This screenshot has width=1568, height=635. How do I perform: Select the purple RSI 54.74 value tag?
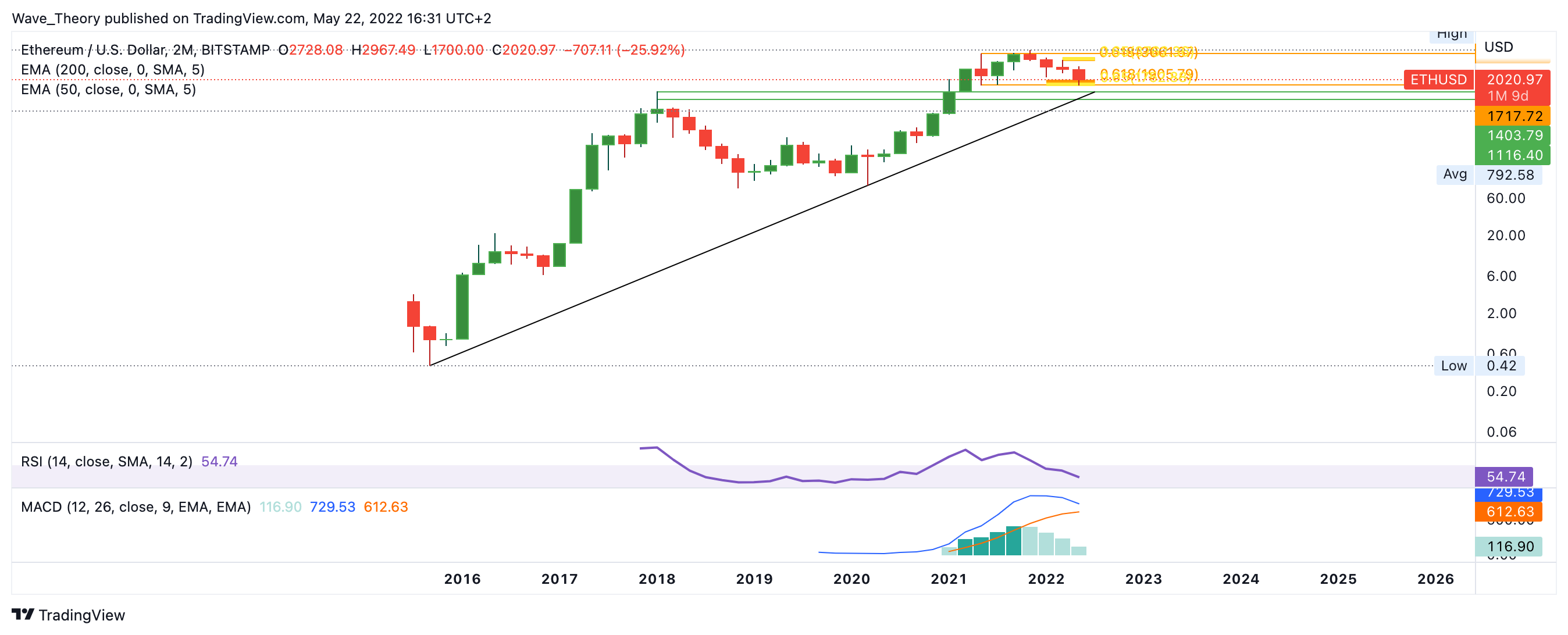pos(1503,476)
